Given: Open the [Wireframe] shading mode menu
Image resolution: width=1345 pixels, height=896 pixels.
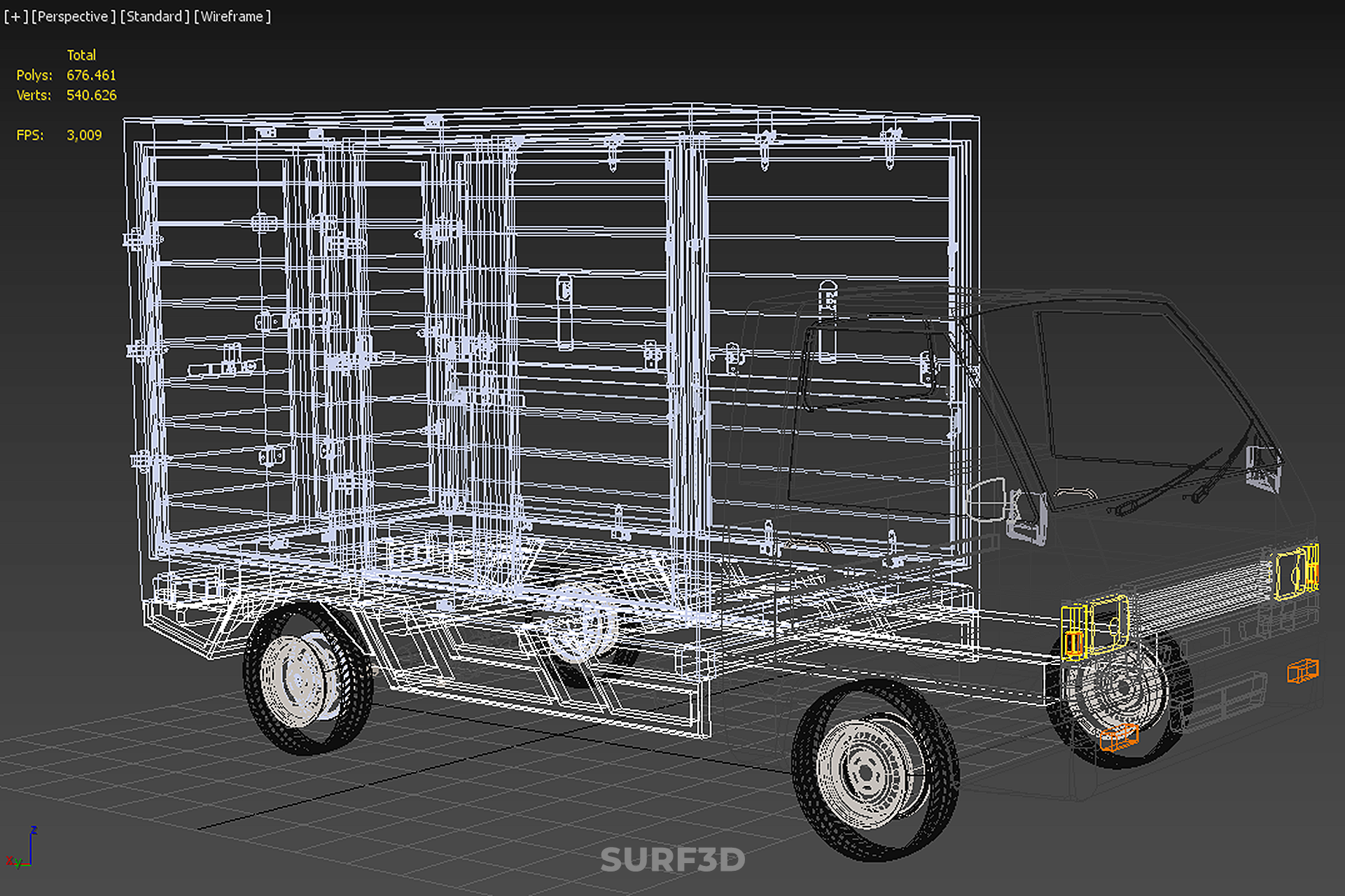Looking at the screenshot, I should [x=232, y=17].
